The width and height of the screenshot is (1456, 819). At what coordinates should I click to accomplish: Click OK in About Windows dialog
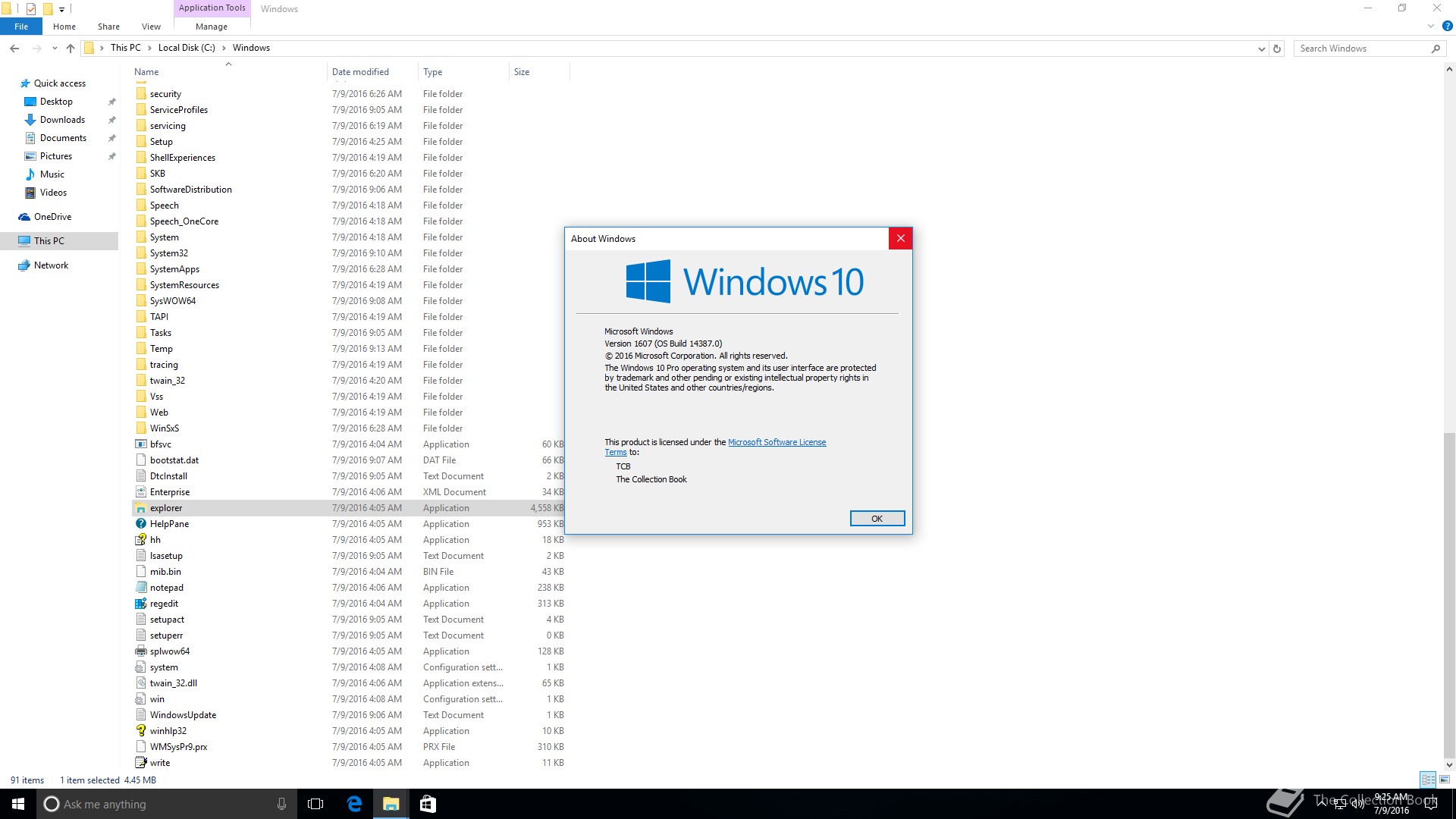(877, 519)
